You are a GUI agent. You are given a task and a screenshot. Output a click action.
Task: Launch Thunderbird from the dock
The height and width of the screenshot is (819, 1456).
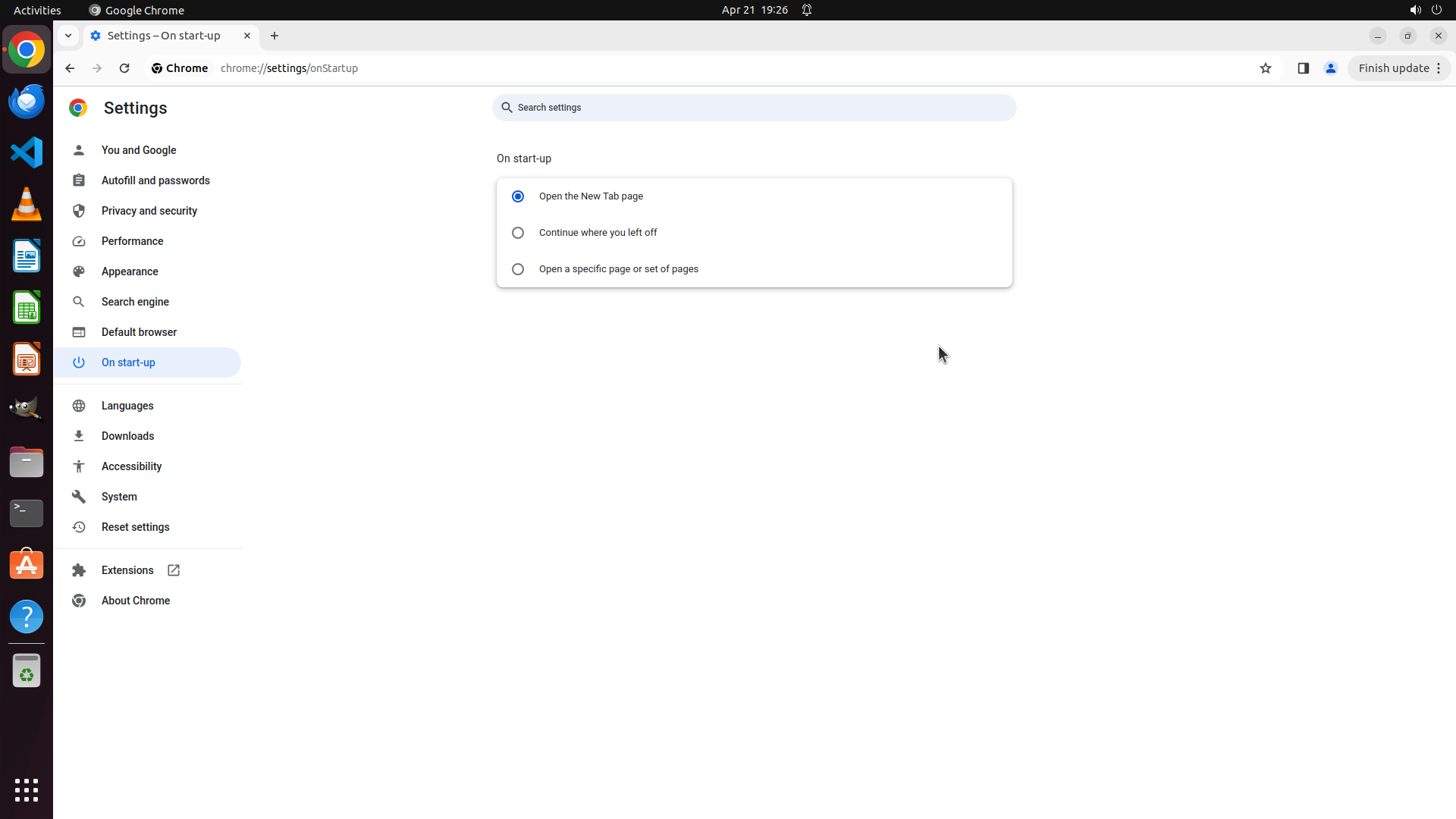[x=27, y=101]
